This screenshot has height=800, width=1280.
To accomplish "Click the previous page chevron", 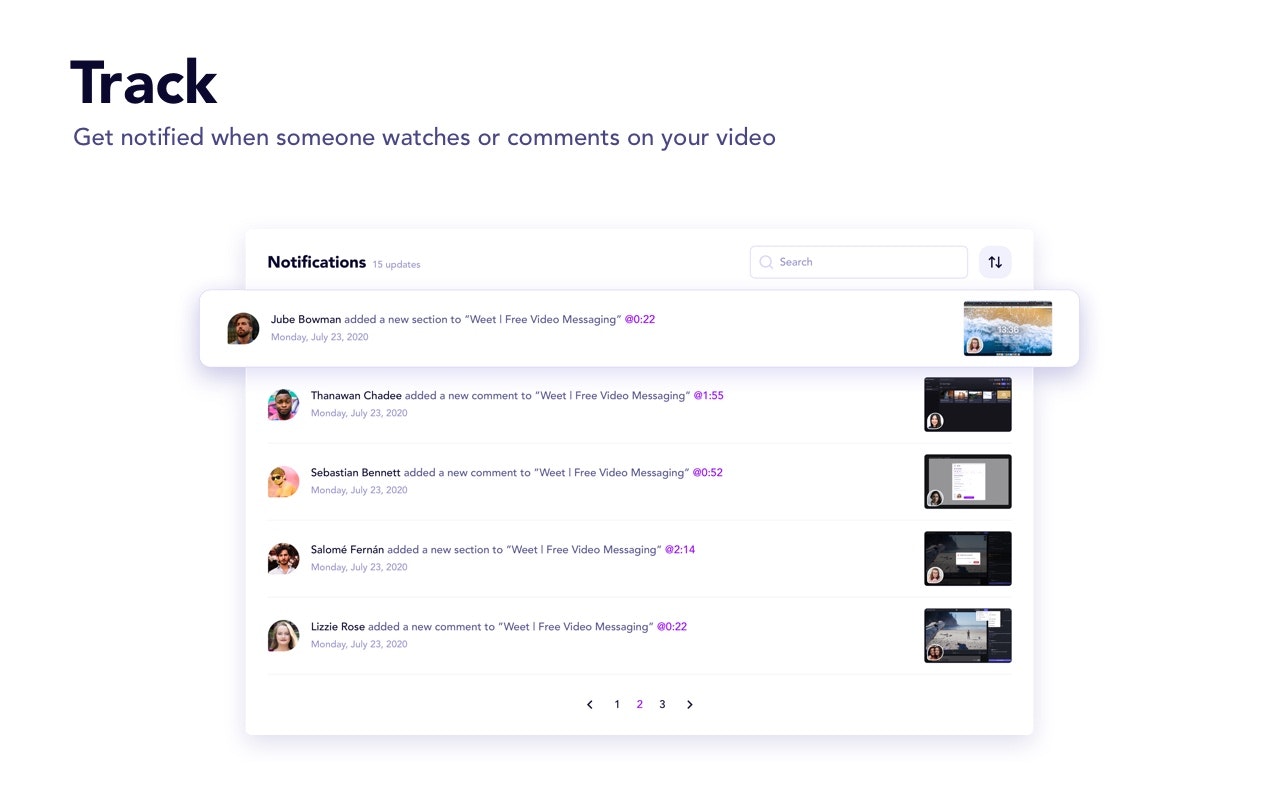I will tap(590, 704).
